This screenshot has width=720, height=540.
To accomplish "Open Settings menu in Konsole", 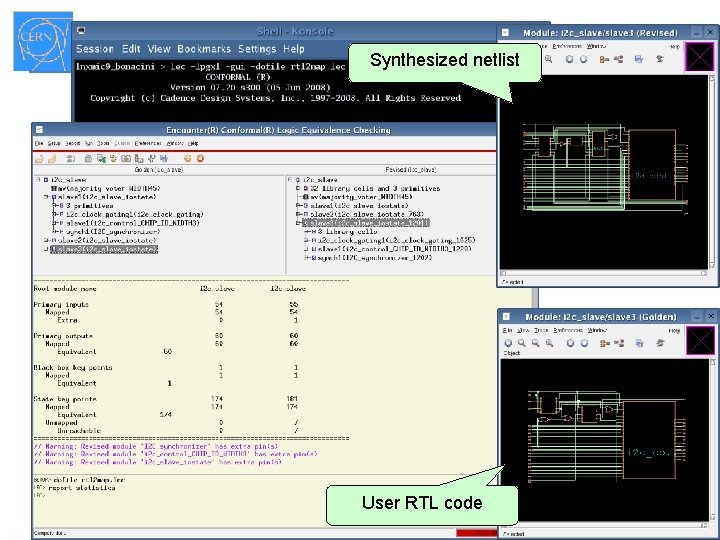I will (x=257, y=49).
